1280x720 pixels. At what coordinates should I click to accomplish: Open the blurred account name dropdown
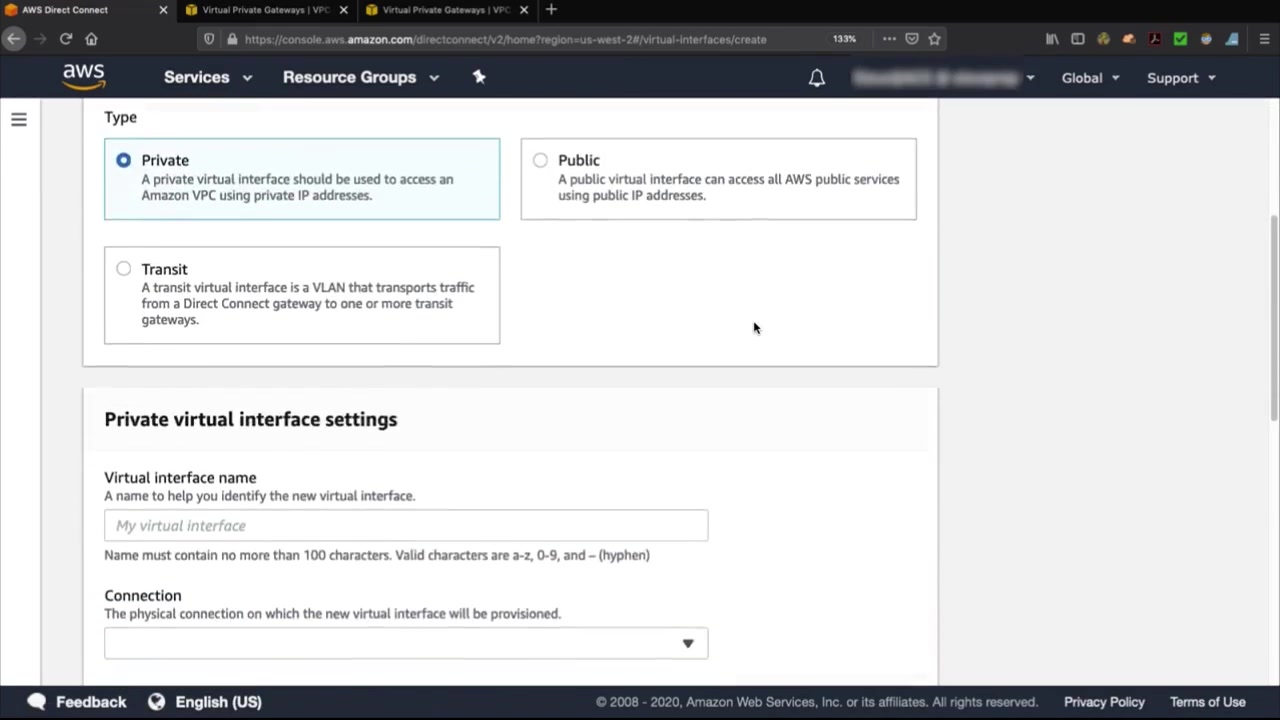click(943, 78)
